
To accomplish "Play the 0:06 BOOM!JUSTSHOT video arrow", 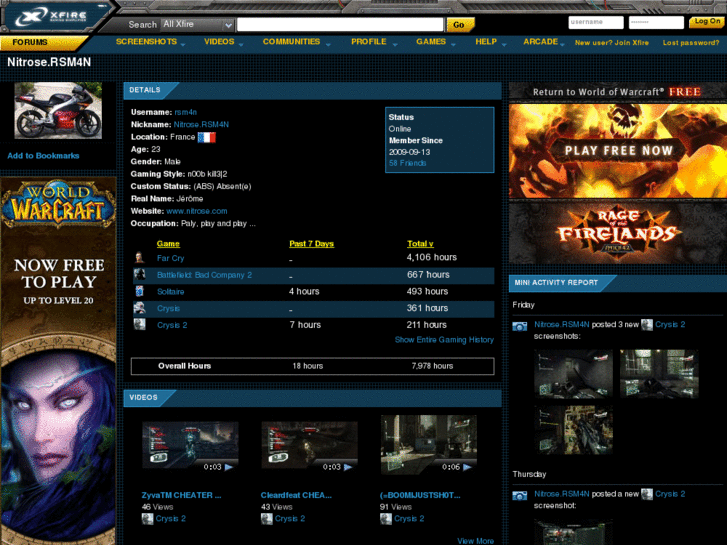I will (467, 467).
